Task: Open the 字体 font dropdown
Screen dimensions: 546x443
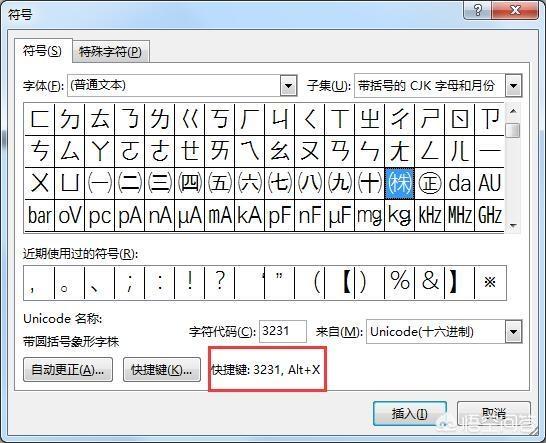Action: (288, 86)
